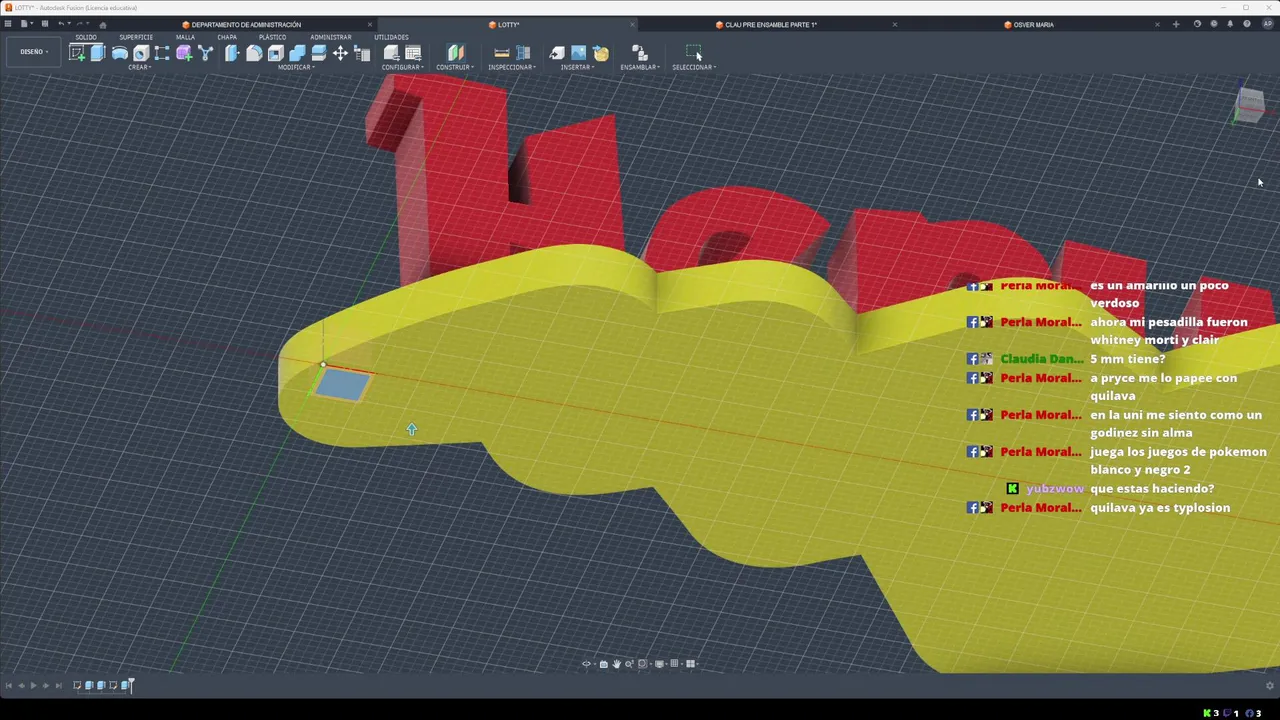Select the Insert Decal icon
Screen dimensions: 1280x720
pos(601,53)
